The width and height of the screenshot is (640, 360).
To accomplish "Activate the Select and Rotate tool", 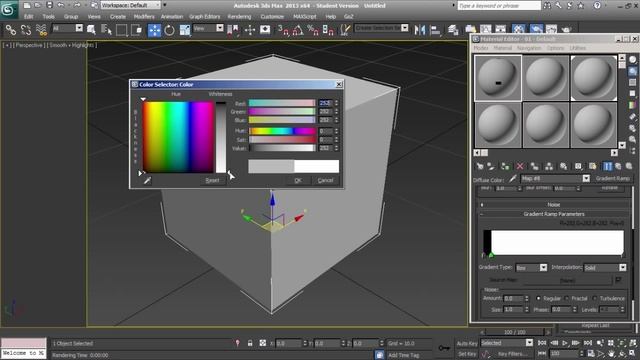I will point(169,30).
